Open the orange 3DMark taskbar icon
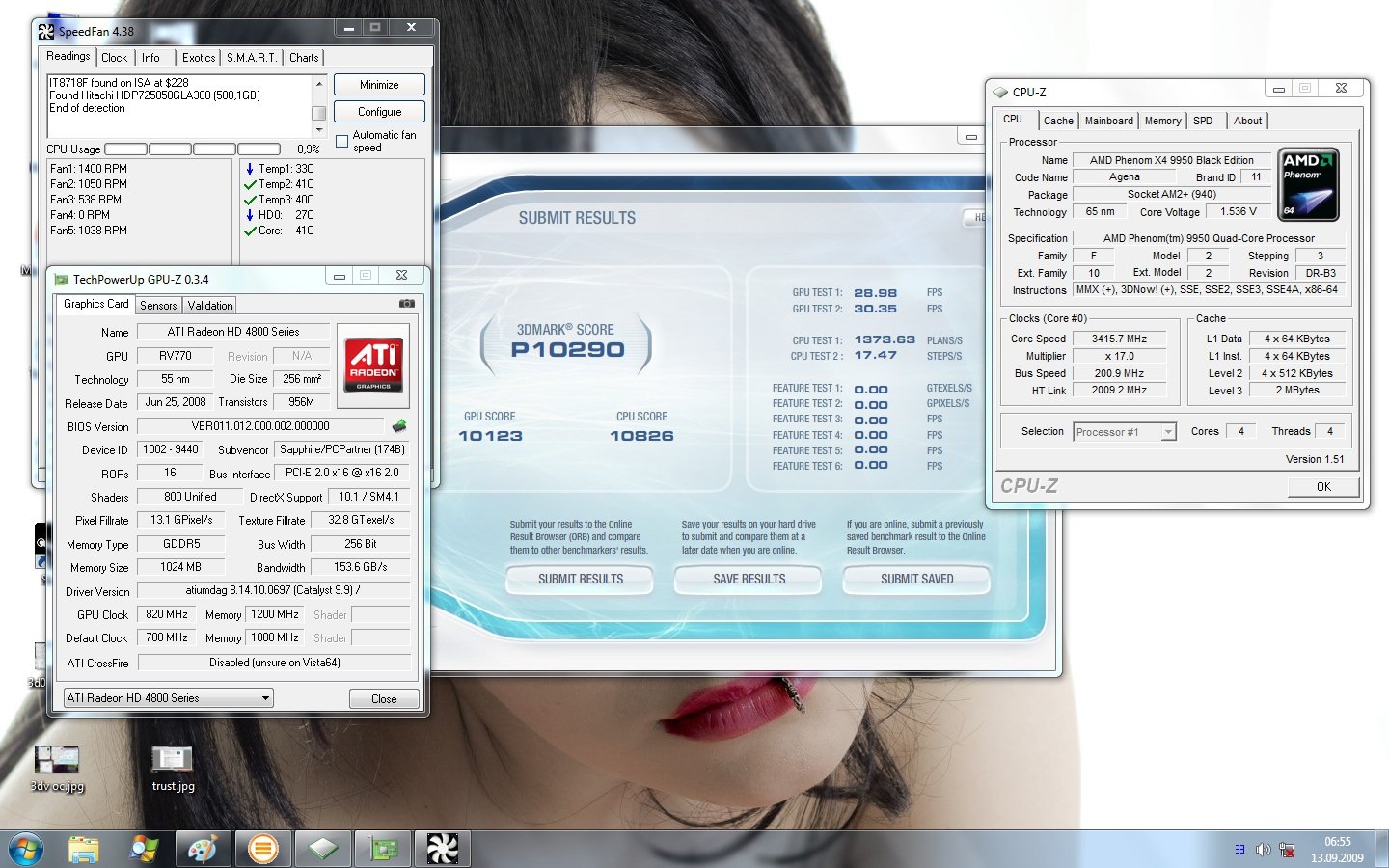Viewport: 1389px width, 868px height. tap(262, 849)
